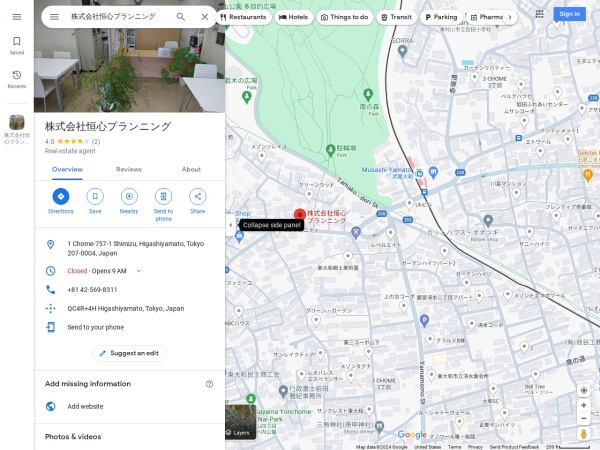The image size is (600, 450).
Task: Open the main hamburger menu in far-left sidebar
Action: click(x=17, y=17)
